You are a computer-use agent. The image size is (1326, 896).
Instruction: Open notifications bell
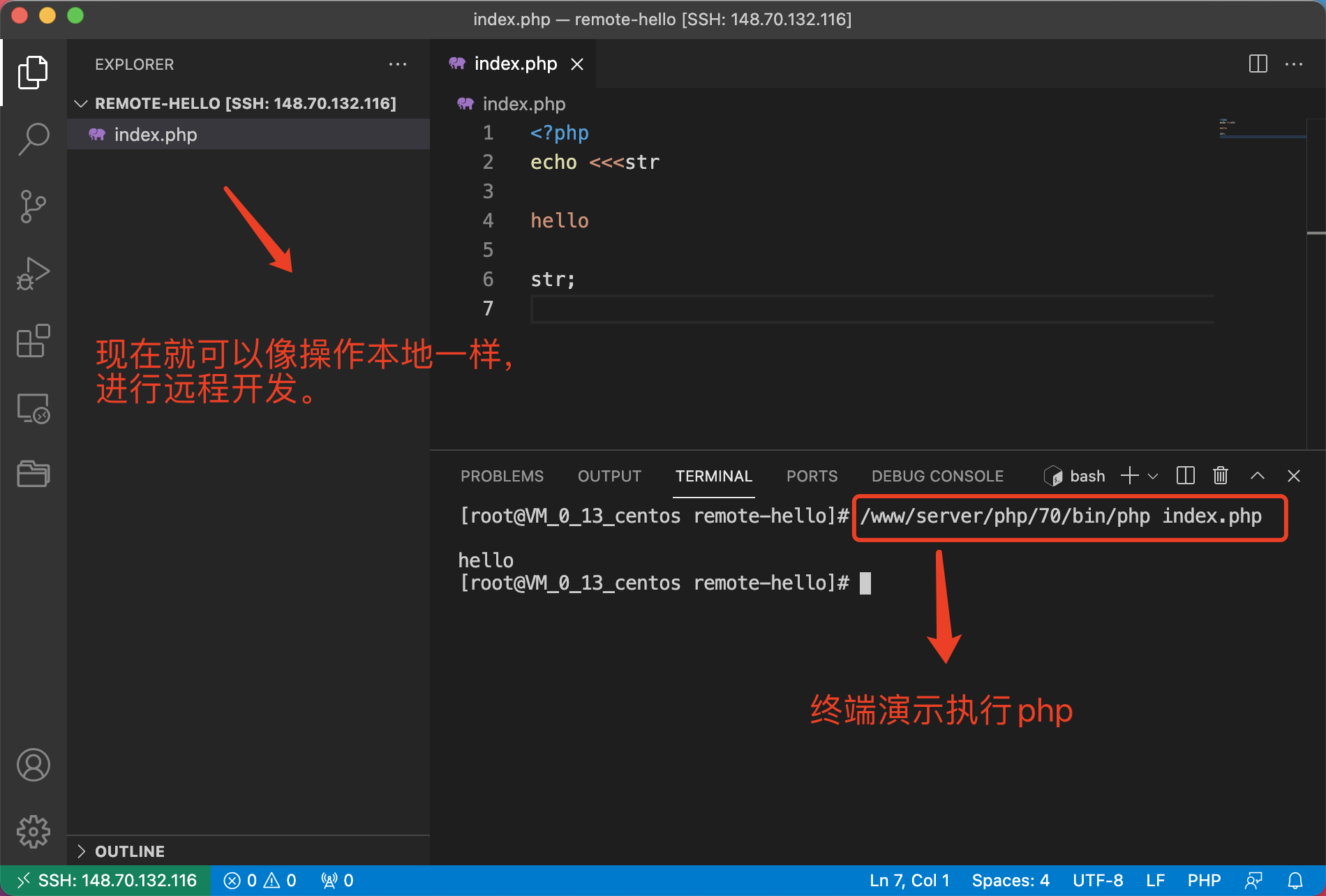1295,881
